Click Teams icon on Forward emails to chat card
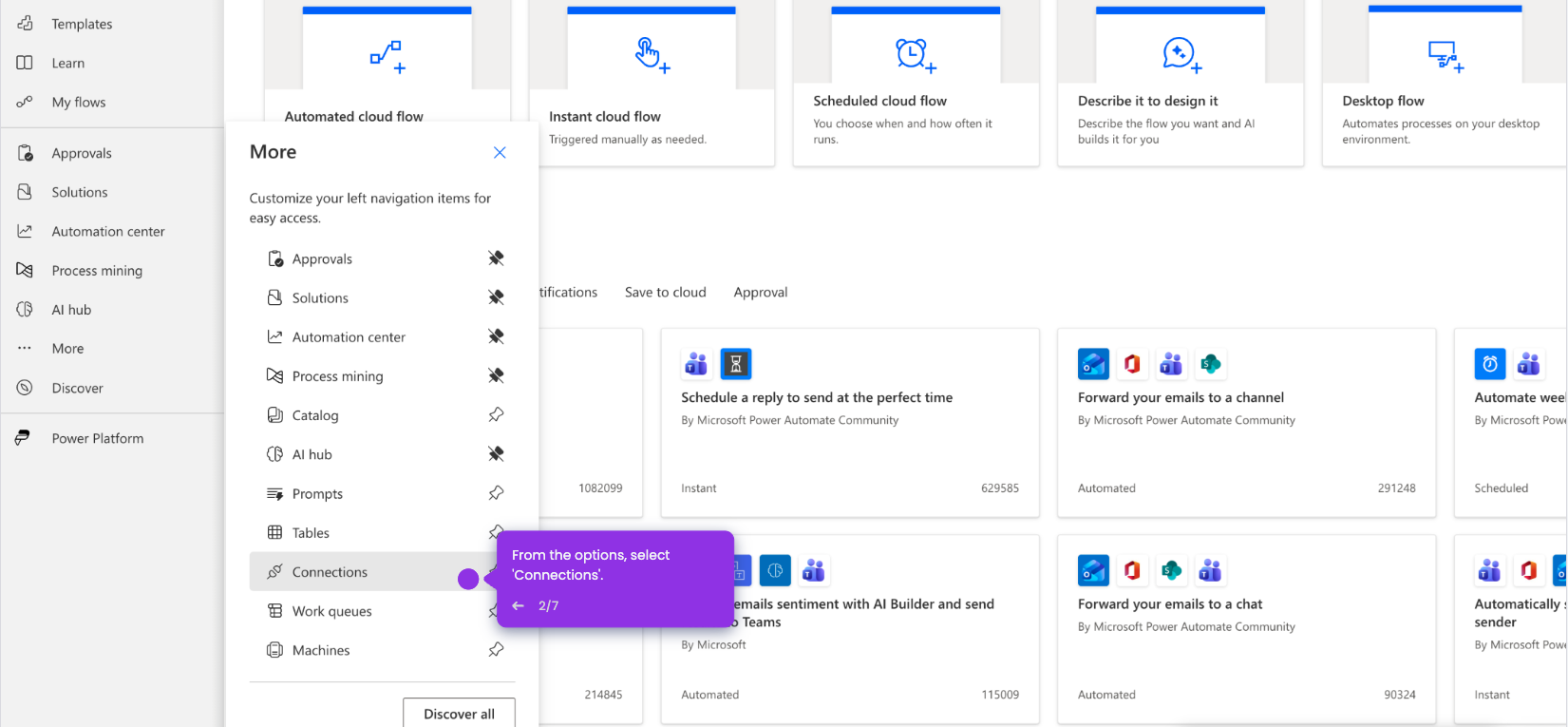The width and height of the screenshot is (1568, 727). point(1211,570)
